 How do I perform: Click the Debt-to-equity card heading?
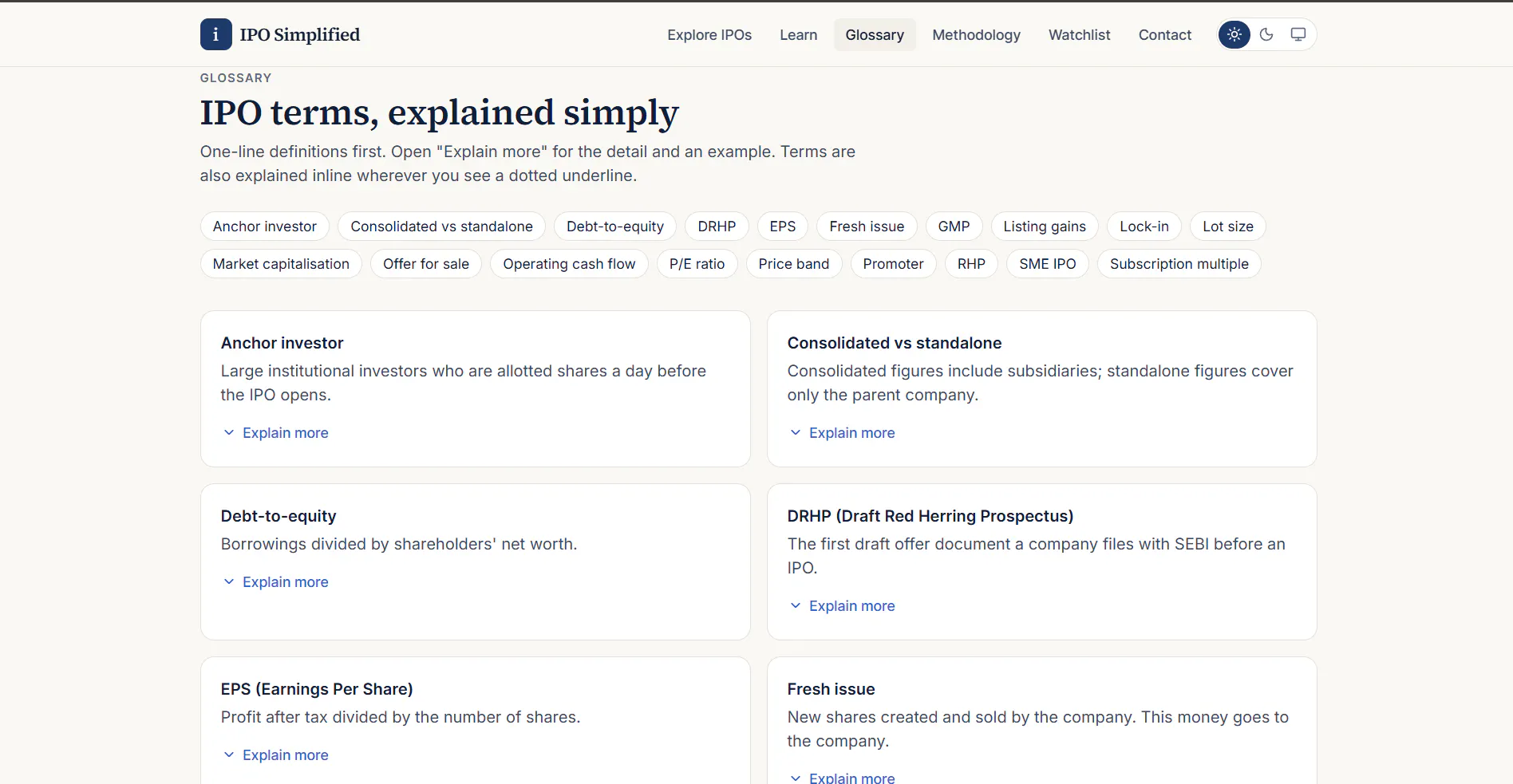tap(279, 516)
